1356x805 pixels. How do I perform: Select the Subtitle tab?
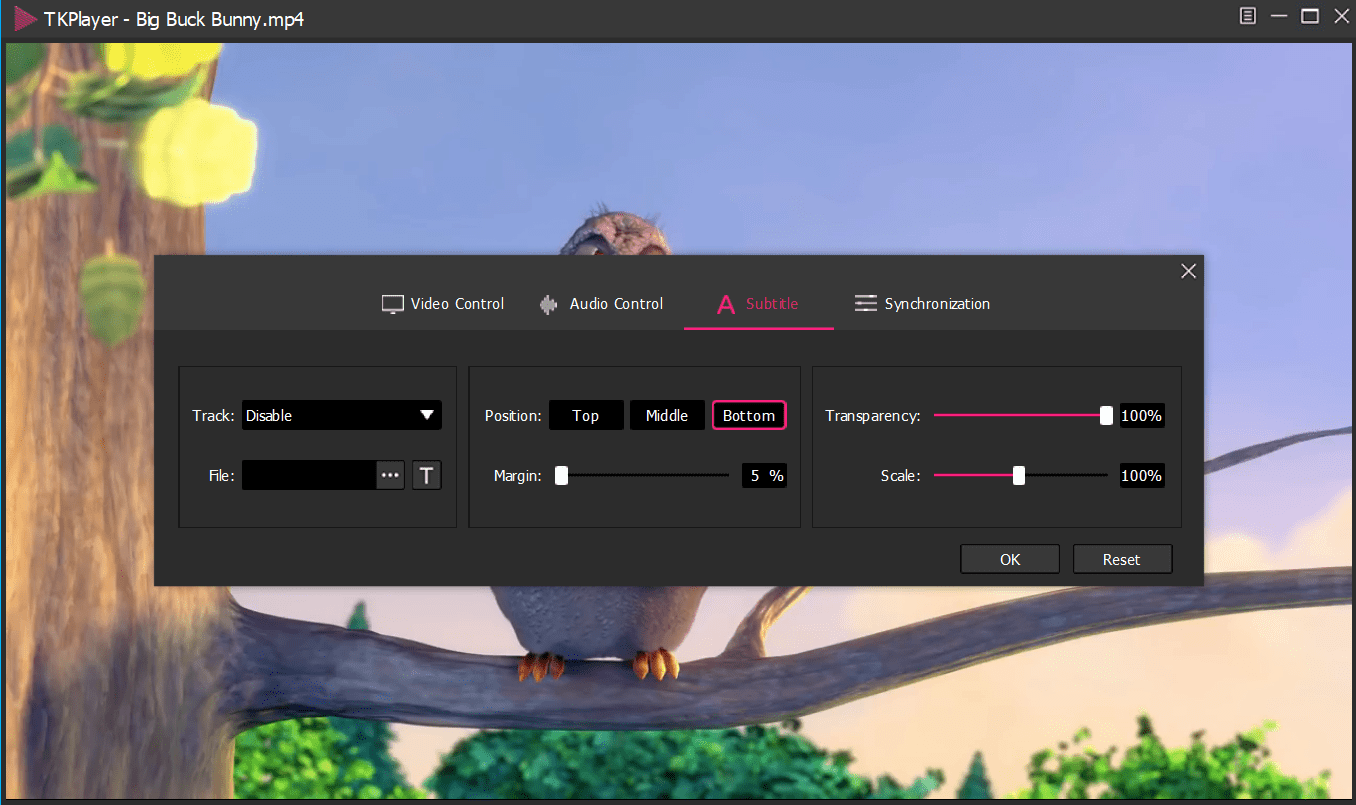758,304
